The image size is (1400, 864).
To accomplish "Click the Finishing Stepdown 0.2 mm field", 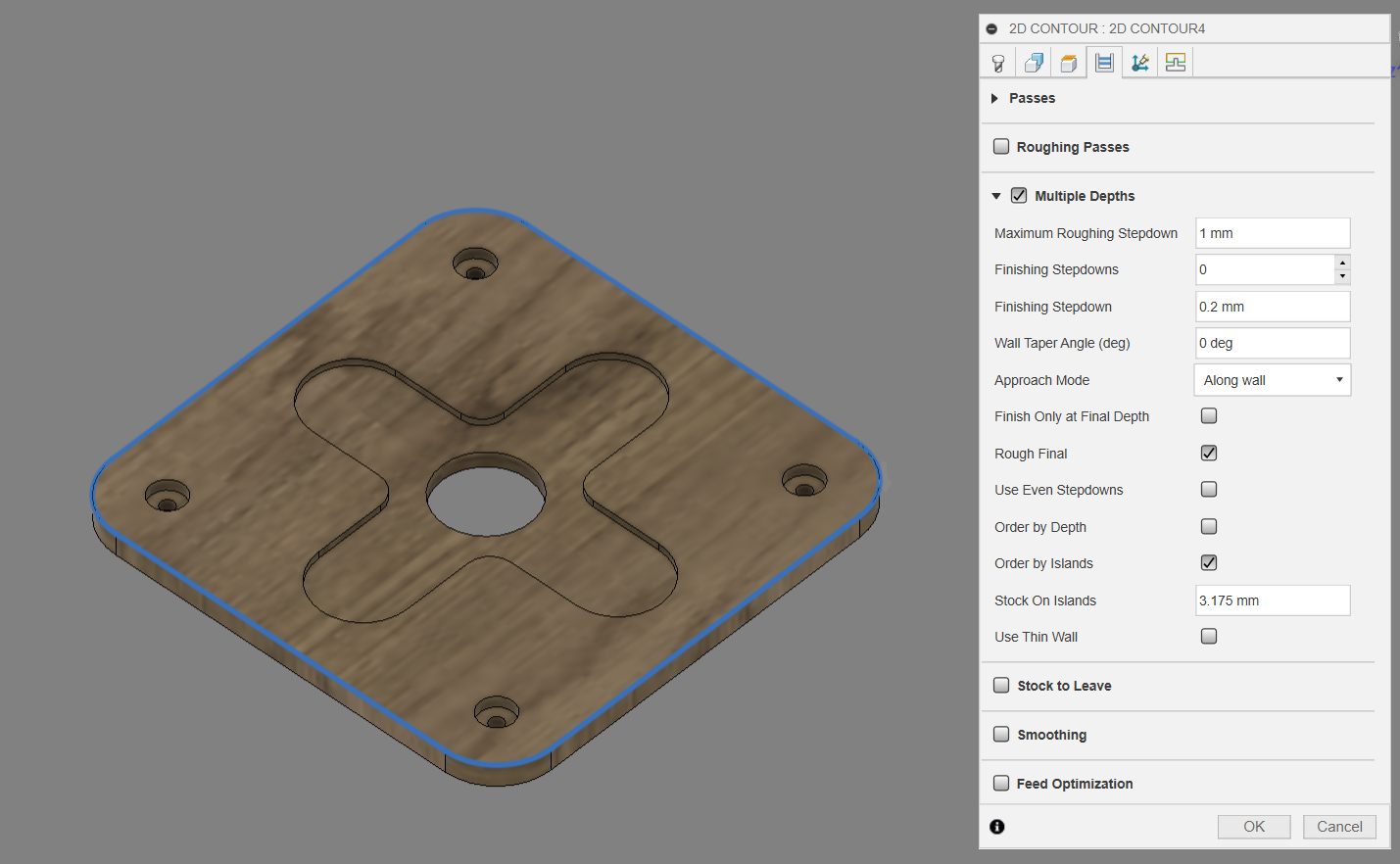I will (x=1273, y=307).
